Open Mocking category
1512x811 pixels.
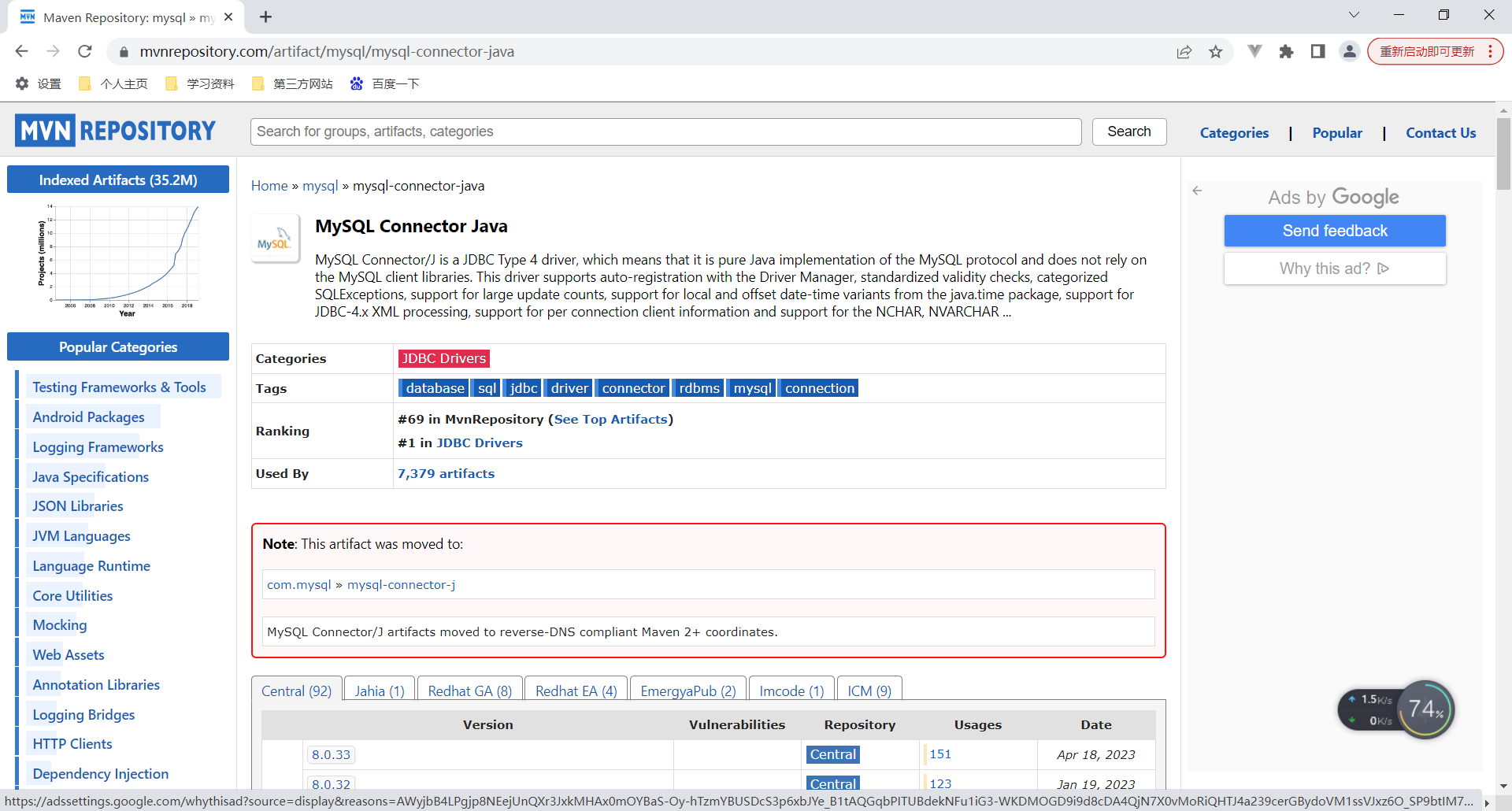click(x=60, y=624)
